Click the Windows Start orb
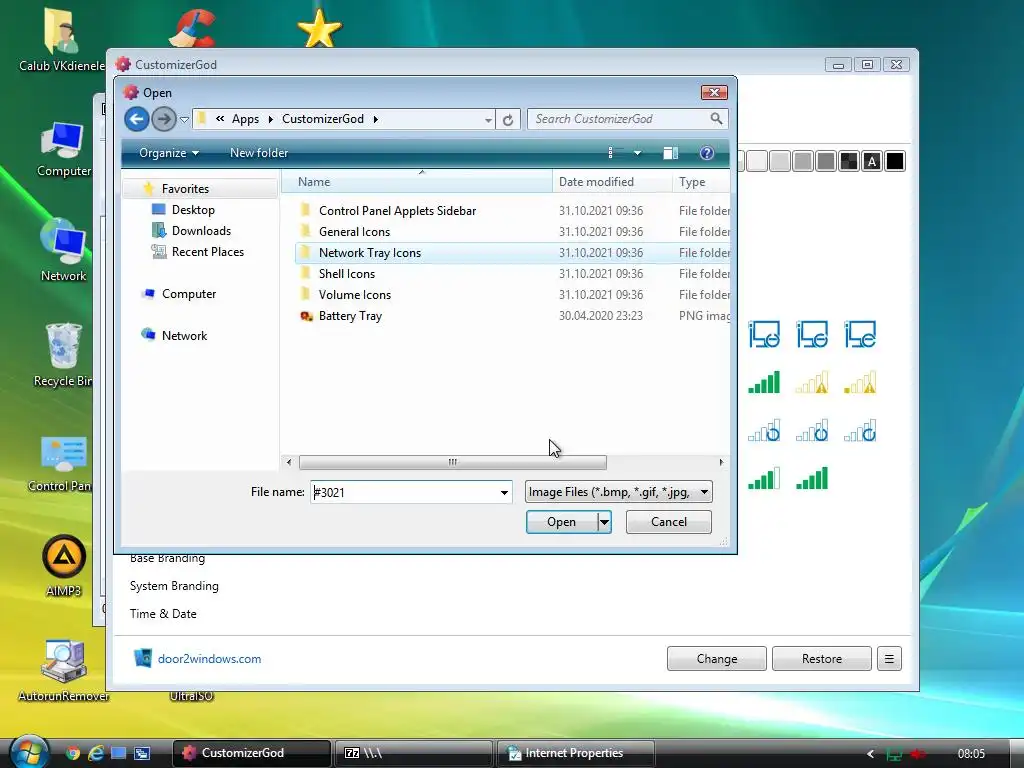 click(28, 752)
